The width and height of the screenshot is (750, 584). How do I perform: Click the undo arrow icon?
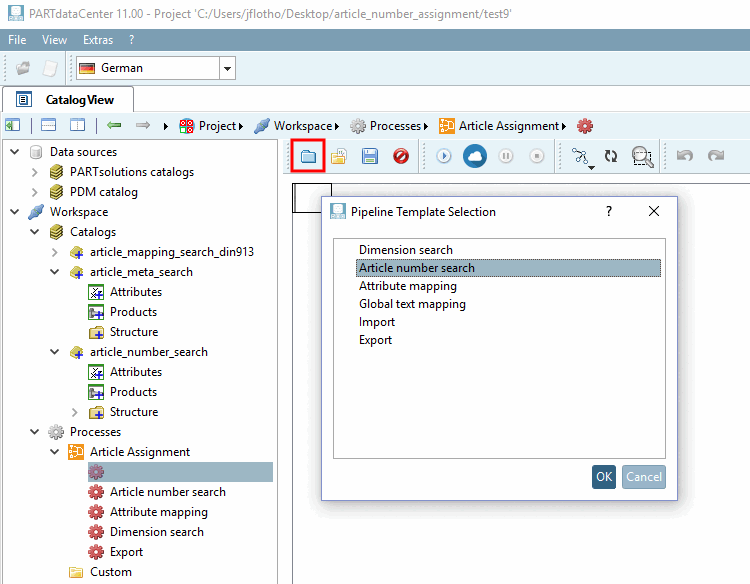684,155
